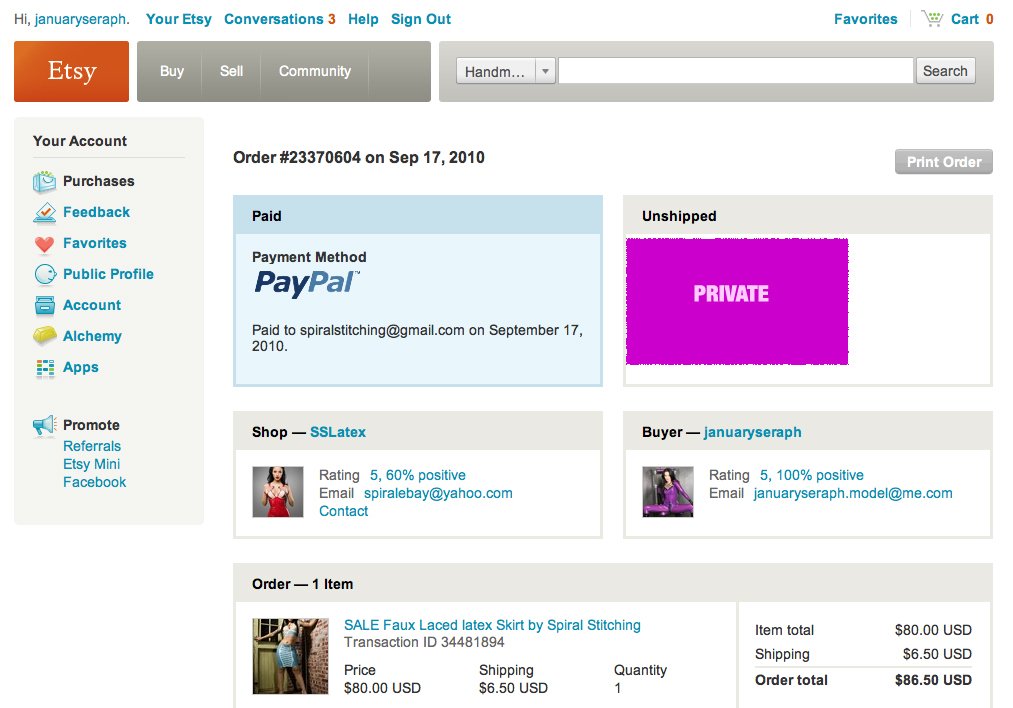The height and width of the screenshot is (708, 1013).
Task: Open Etsy Mini link
Action: (x=91, y=464)
